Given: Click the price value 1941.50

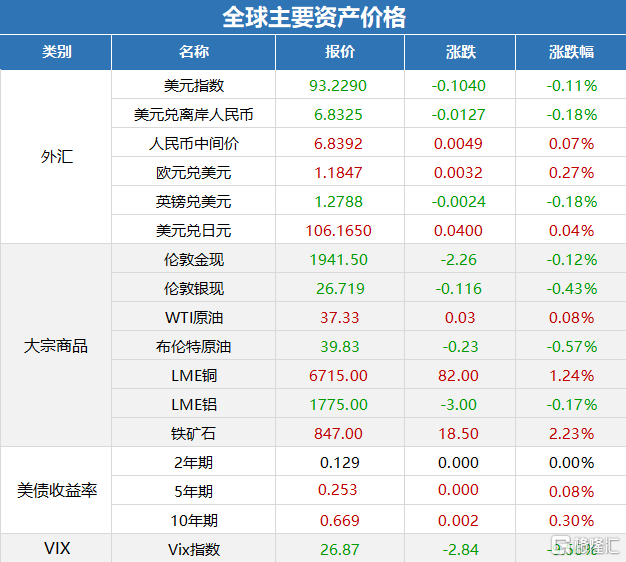Looking at the screenshot, I should (339, 260).
